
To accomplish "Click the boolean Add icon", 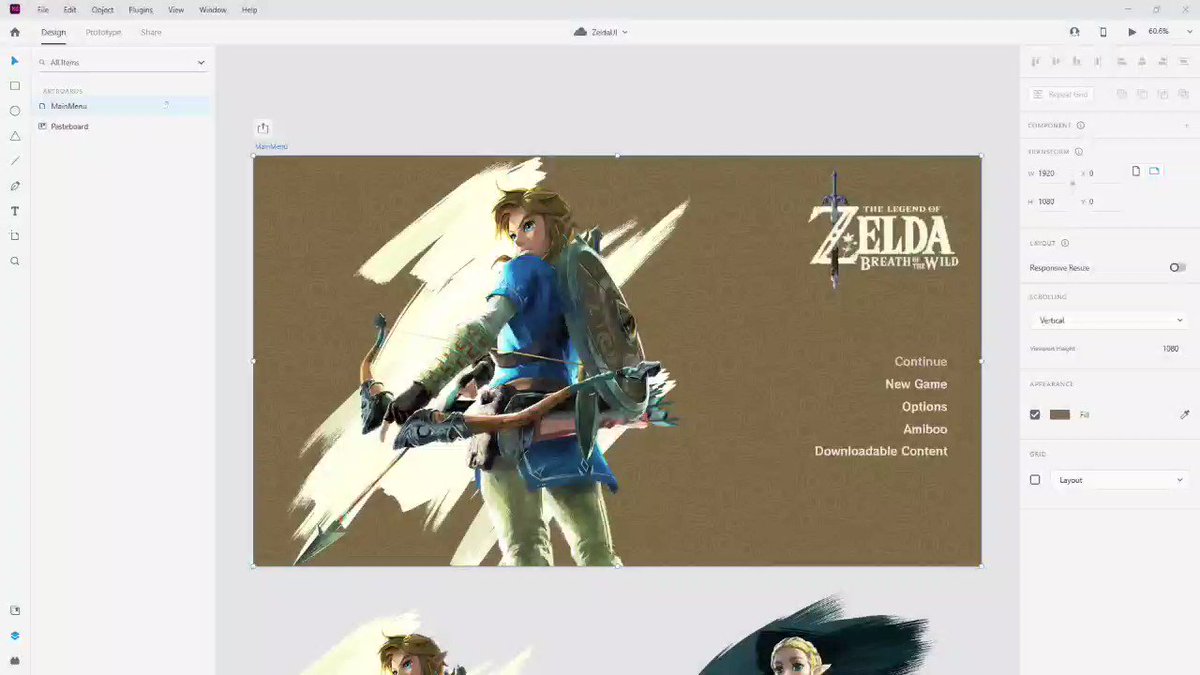I will tap(1122, 94).
